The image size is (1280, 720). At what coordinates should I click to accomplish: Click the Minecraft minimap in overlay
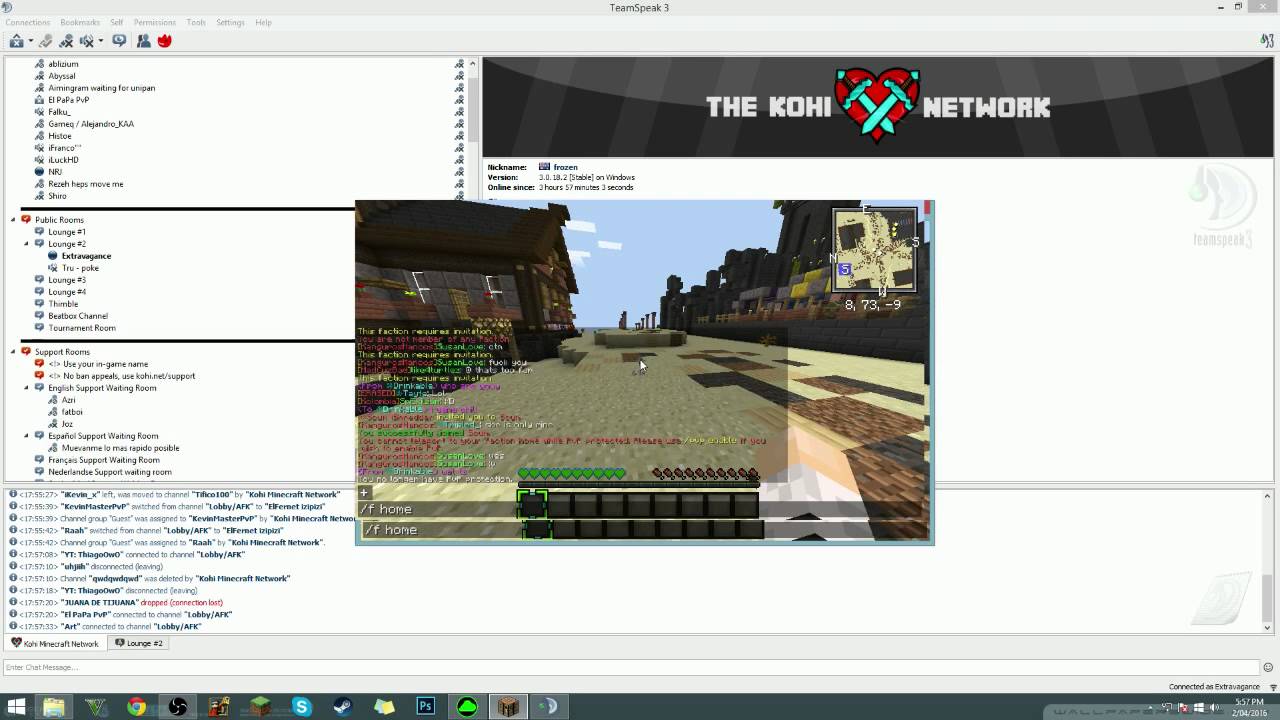875,250
